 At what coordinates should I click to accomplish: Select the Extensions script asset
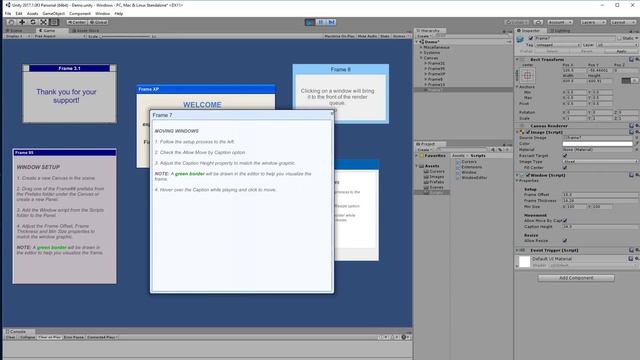(x=469, y=167)
